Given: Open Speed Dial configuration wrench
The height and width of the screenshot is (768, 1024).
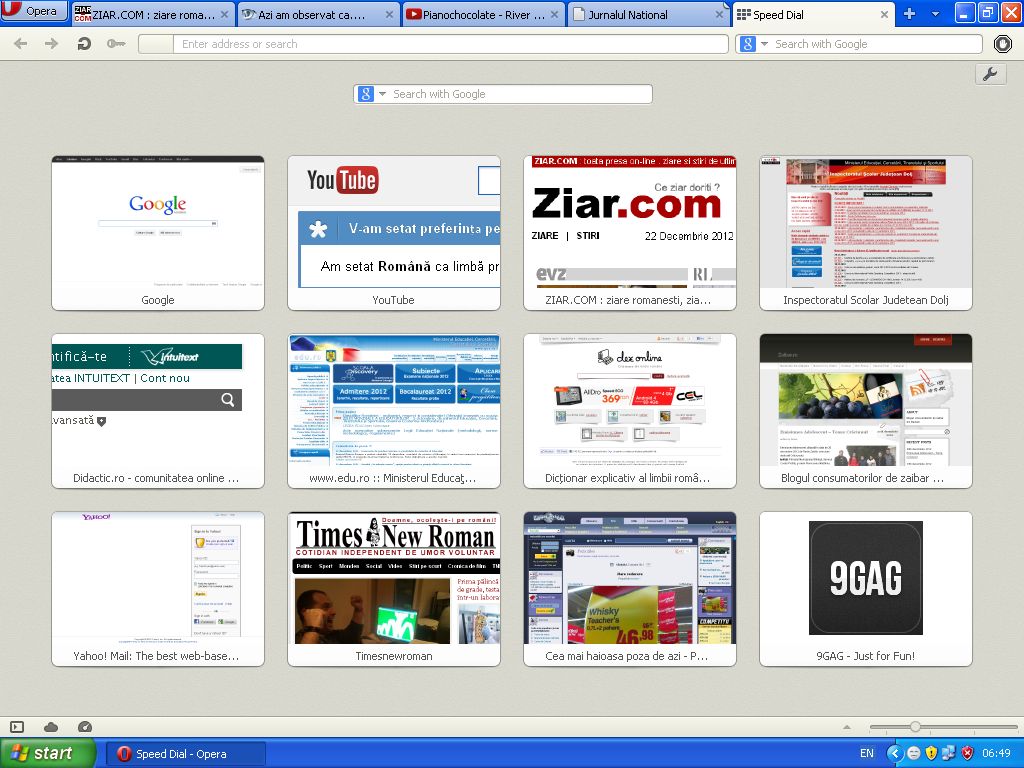Looking at the screenshot, I should click(990, 74).
